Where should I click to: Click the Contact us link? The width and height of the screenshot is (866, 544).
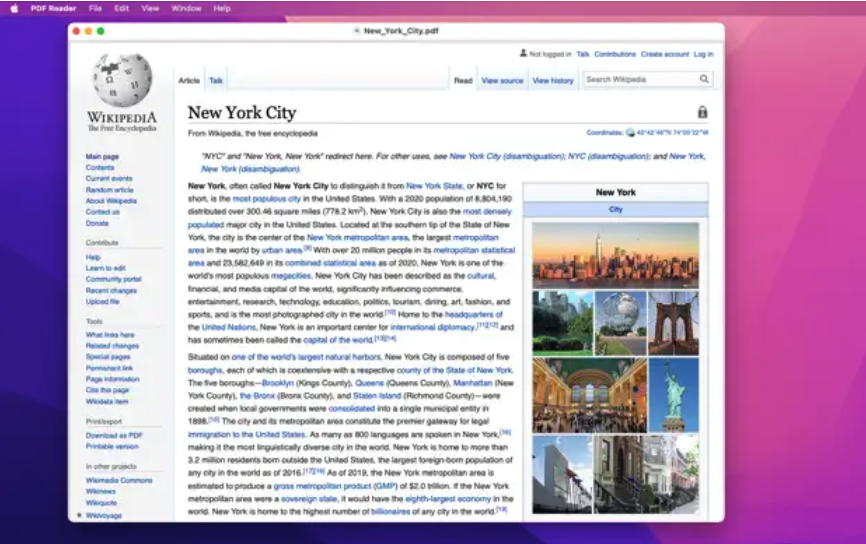(102, 212)
